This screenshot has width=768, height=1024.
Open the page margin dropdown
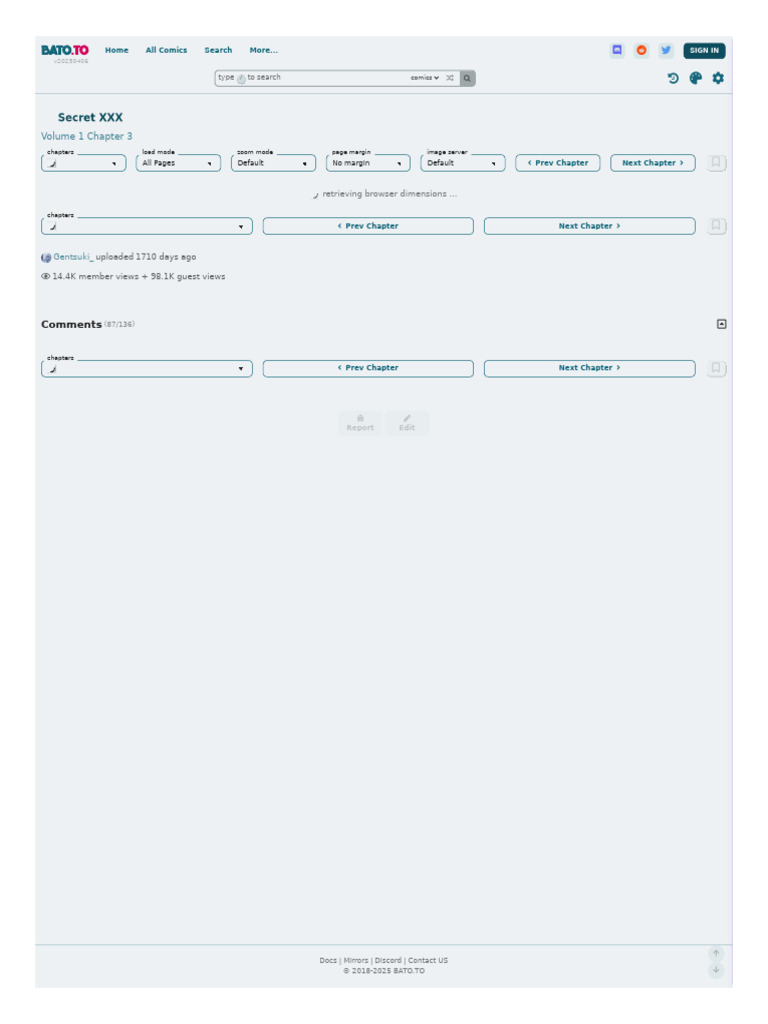[x=368, y=163]
